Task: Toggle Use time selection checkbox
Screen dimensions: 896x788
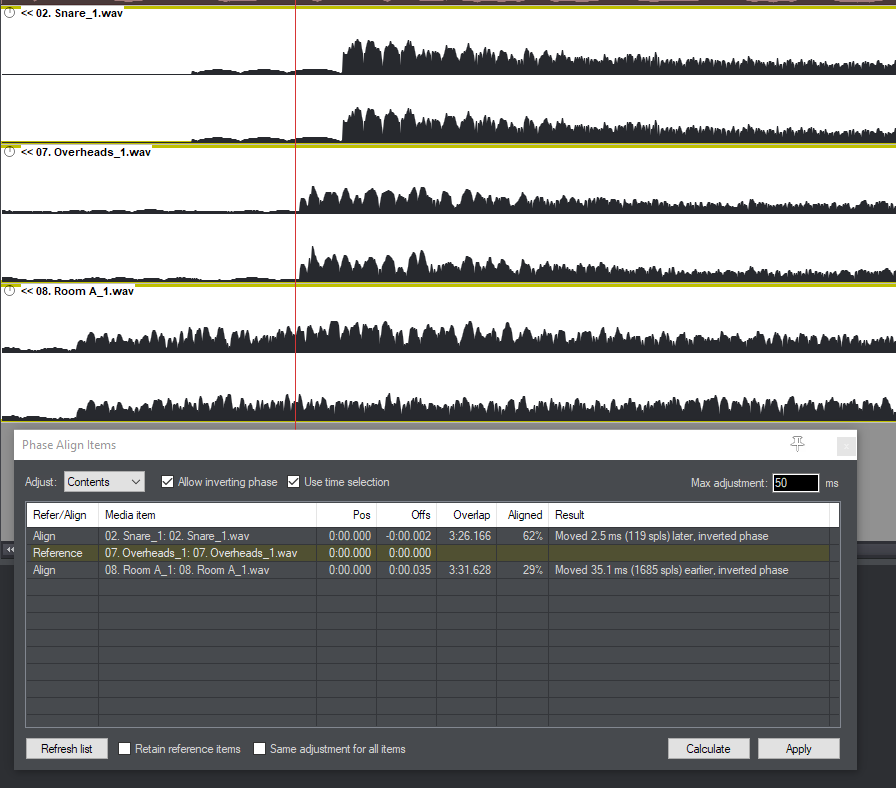Action: click(293, 482)
